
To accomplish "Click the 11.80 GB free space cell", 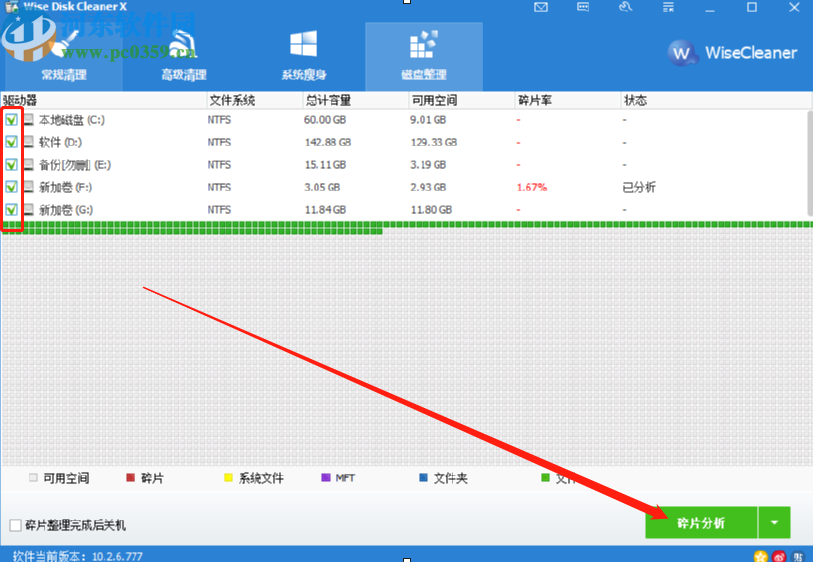I will 431,210.
